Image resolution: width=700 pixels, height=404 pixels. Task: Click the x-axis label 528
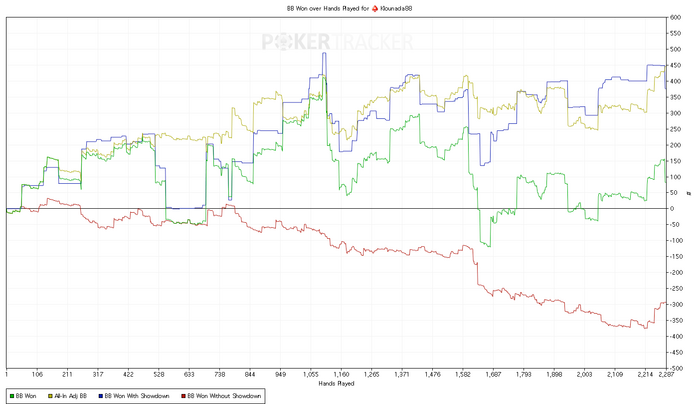click(x=159, y=375)
